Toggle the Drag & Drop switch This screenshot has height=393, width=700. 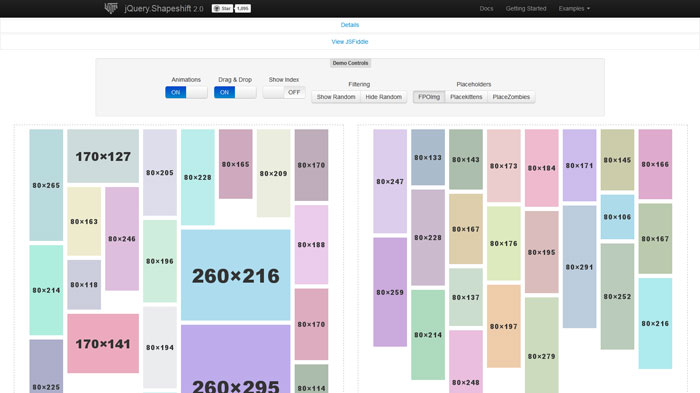click(235, 92)
